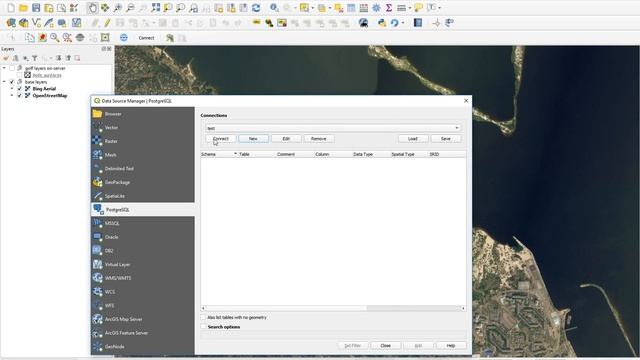Select the Raster source tab
The height and width of the screenshot is (360, 640).
143,141
